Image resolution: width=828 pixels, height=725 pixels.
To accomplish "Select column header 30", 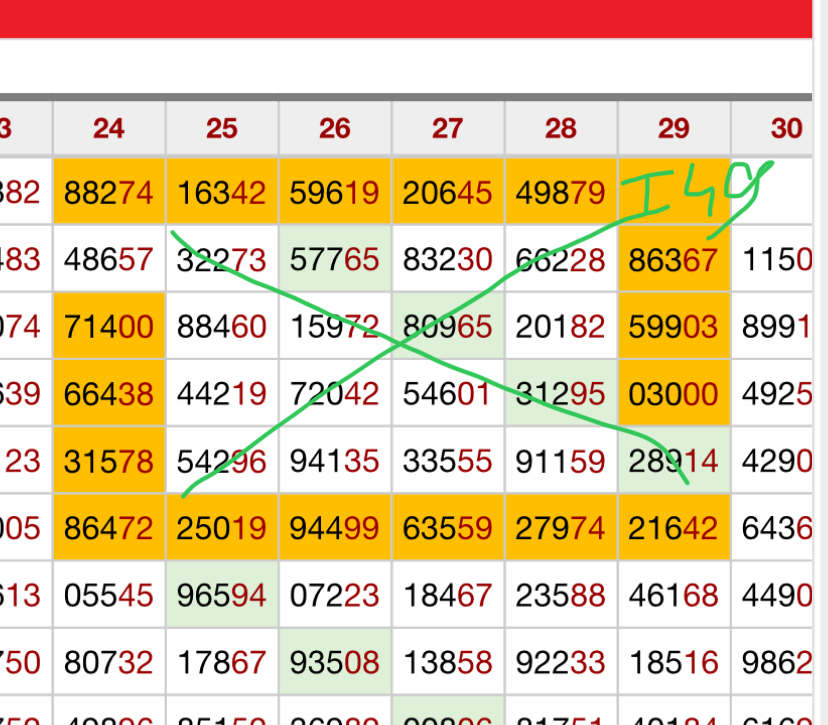I will click(786, 128).
